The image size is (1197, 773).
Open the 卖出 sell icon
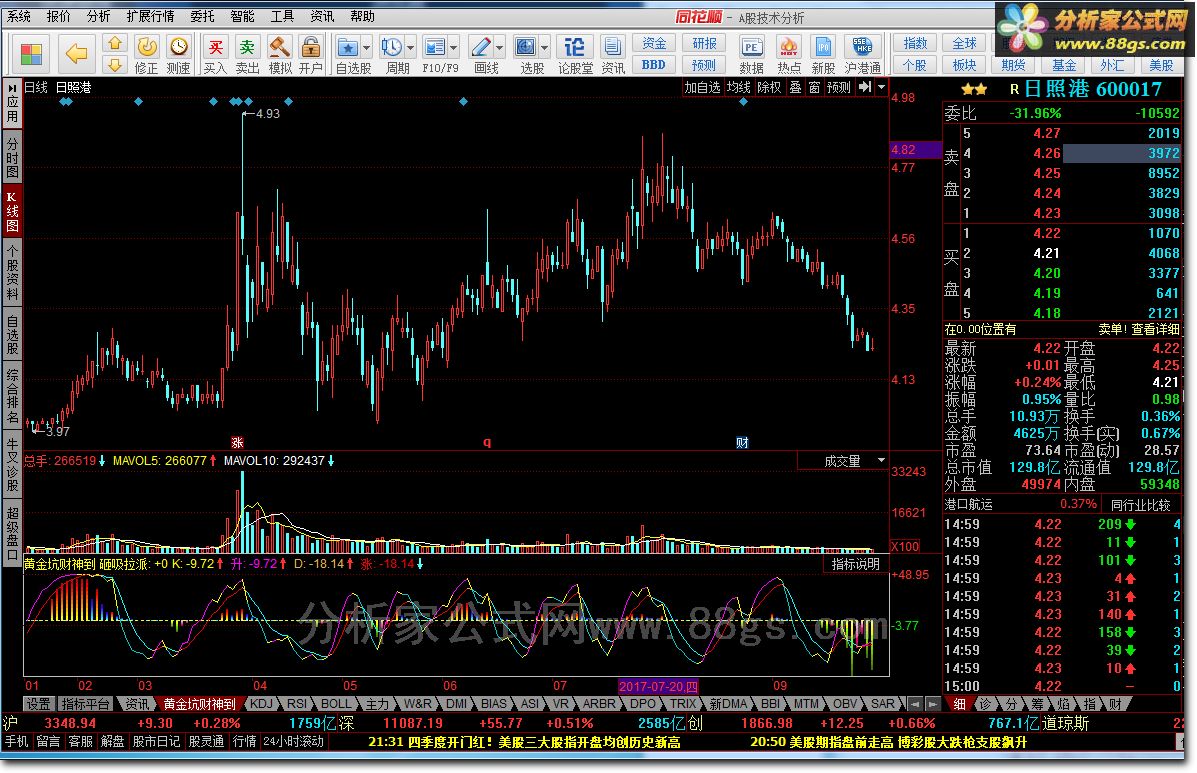[x=247, y=47]
